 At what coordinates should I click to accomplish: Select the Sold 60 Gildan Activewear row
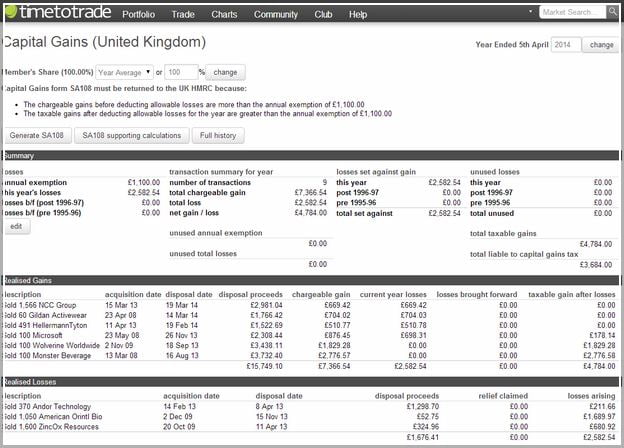pos(310,315)
